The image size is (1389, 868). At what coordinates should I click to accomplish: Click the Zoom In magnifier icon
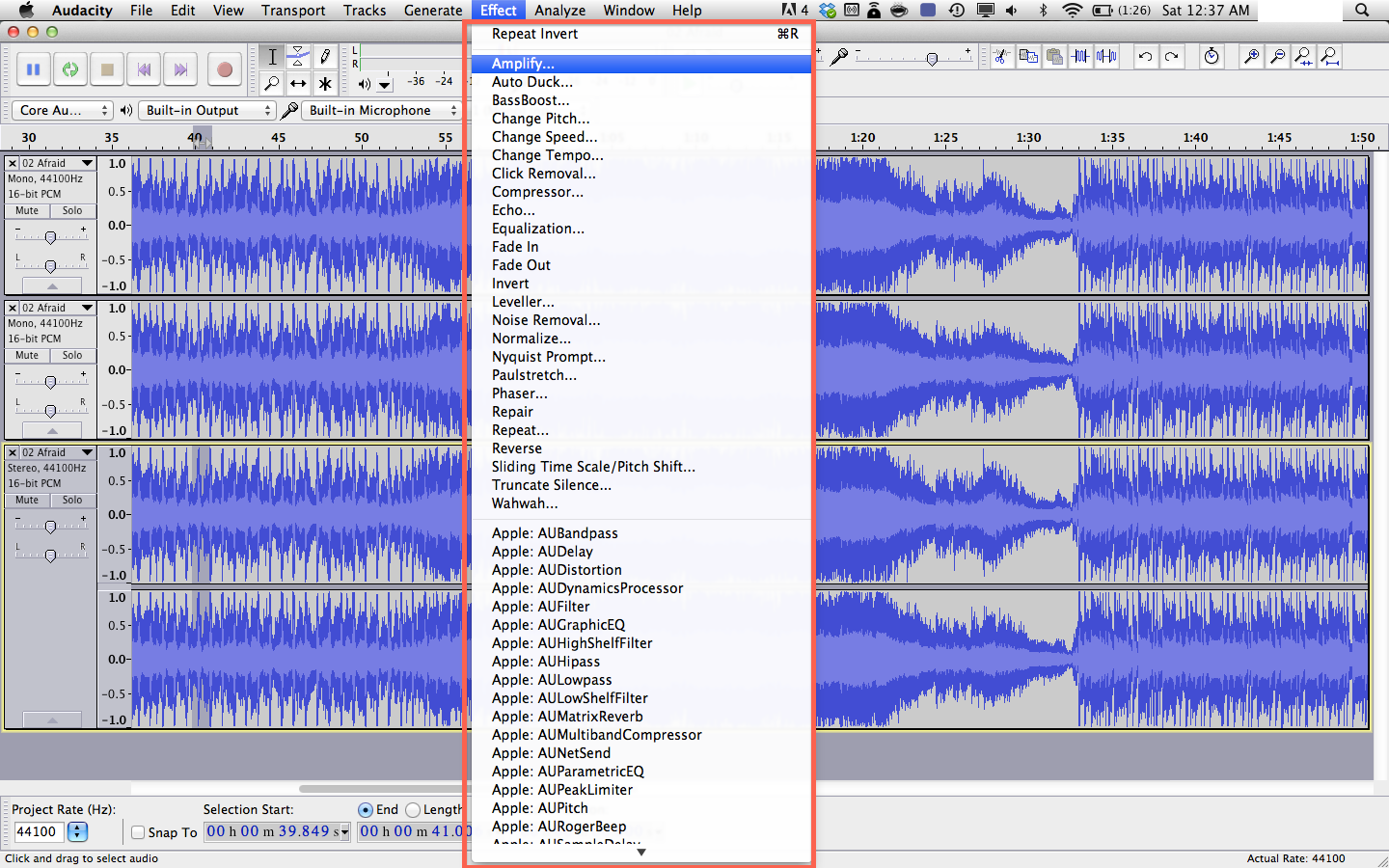click(1251, 57)
